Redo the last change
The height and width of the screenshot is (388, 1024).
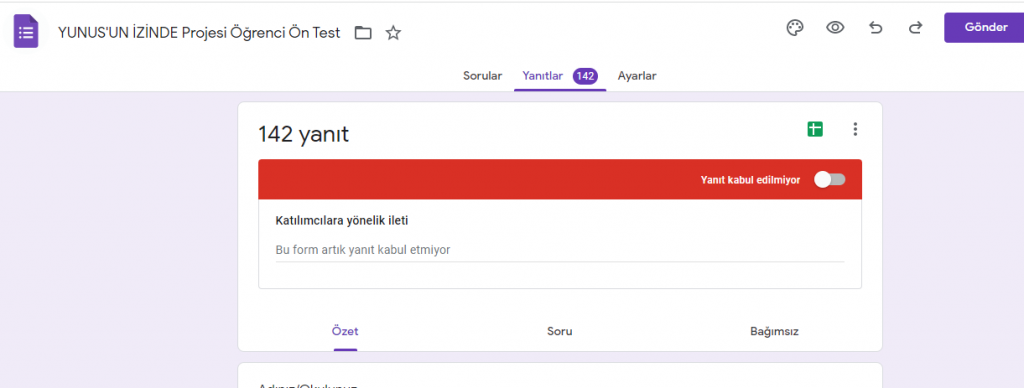916,28
